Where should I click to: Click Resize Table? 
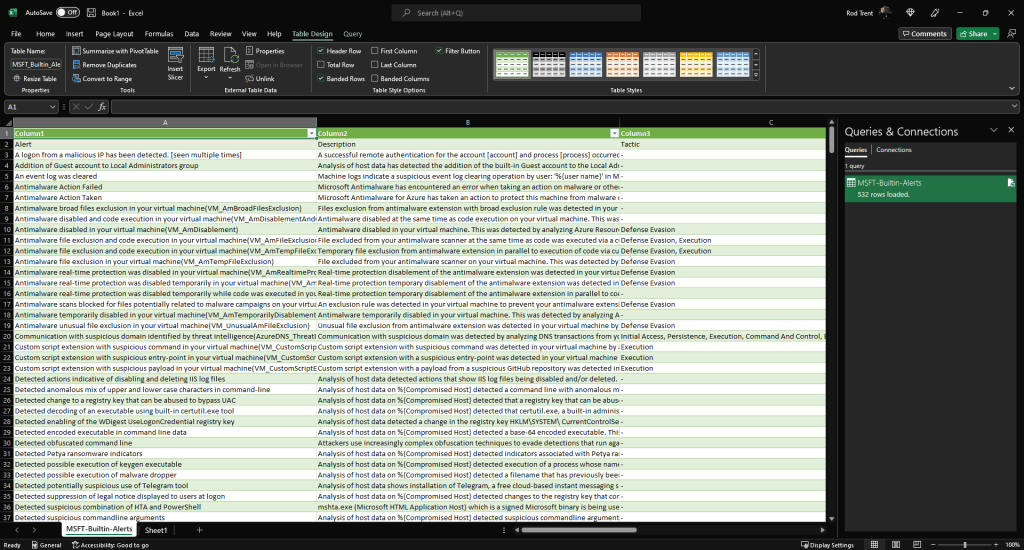click(35, 78)
